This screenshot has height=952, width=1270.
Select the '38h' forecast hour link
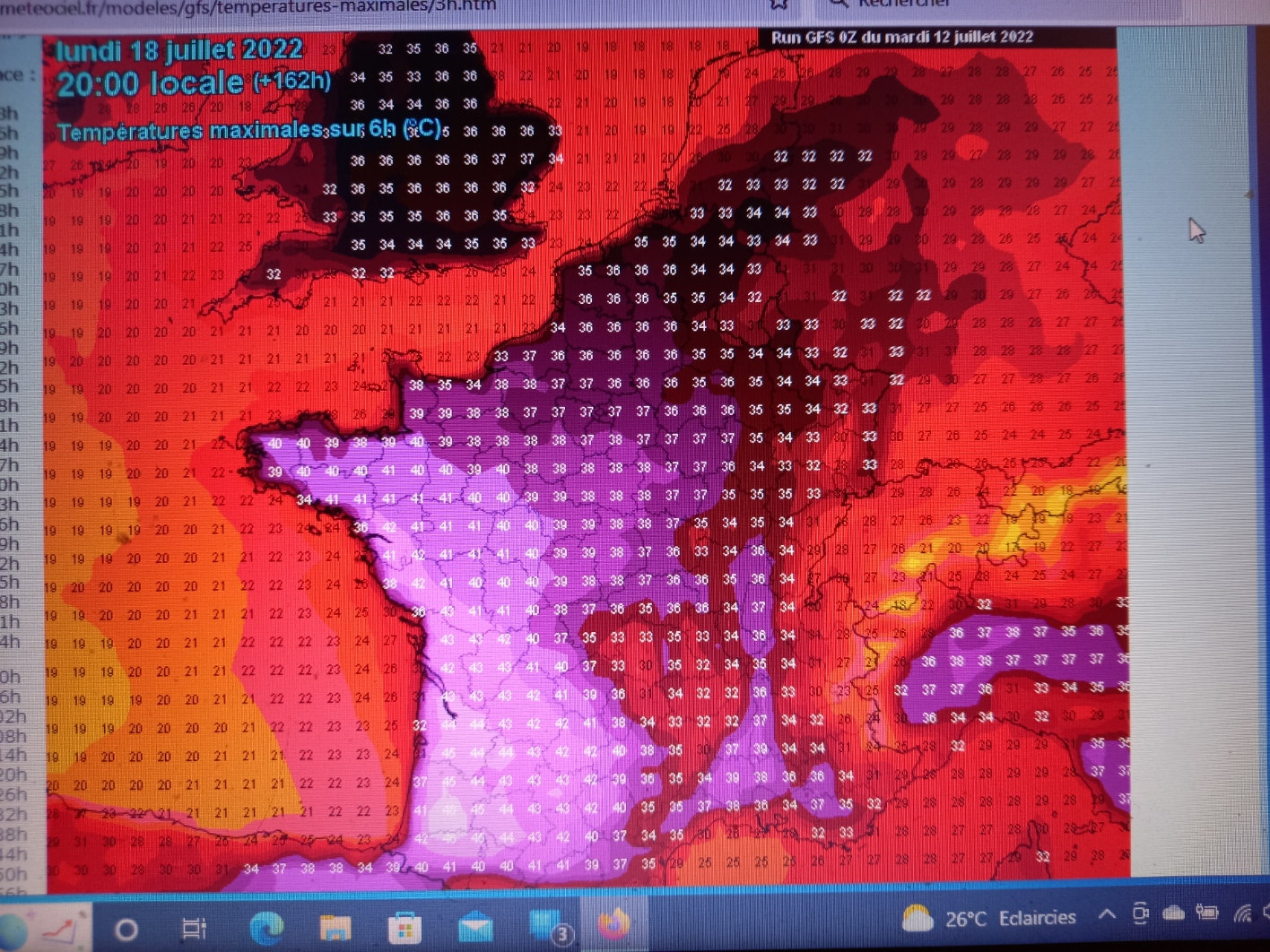(x=13, y=834)
